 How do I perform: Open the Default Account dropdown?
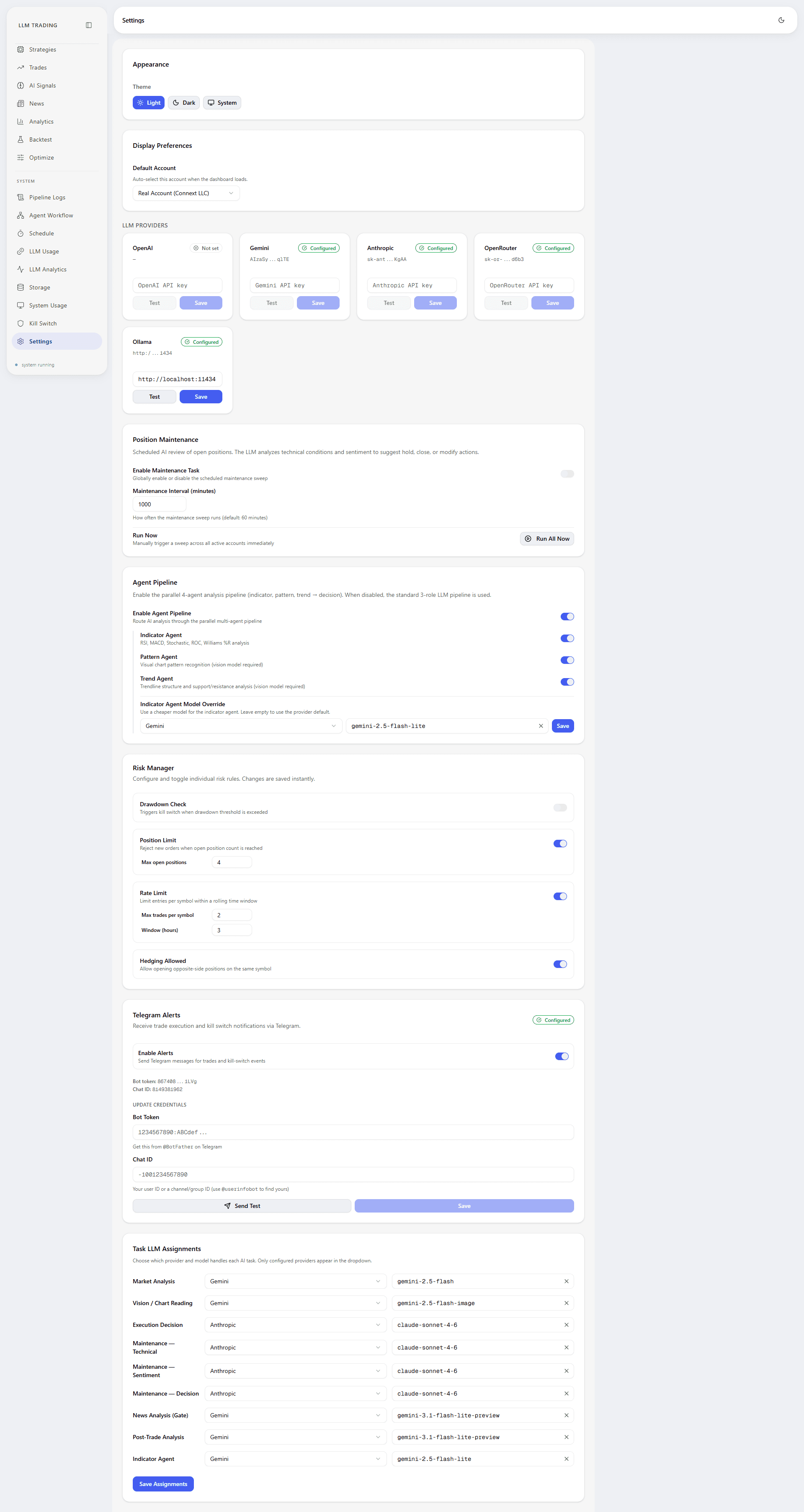point(186,193)
